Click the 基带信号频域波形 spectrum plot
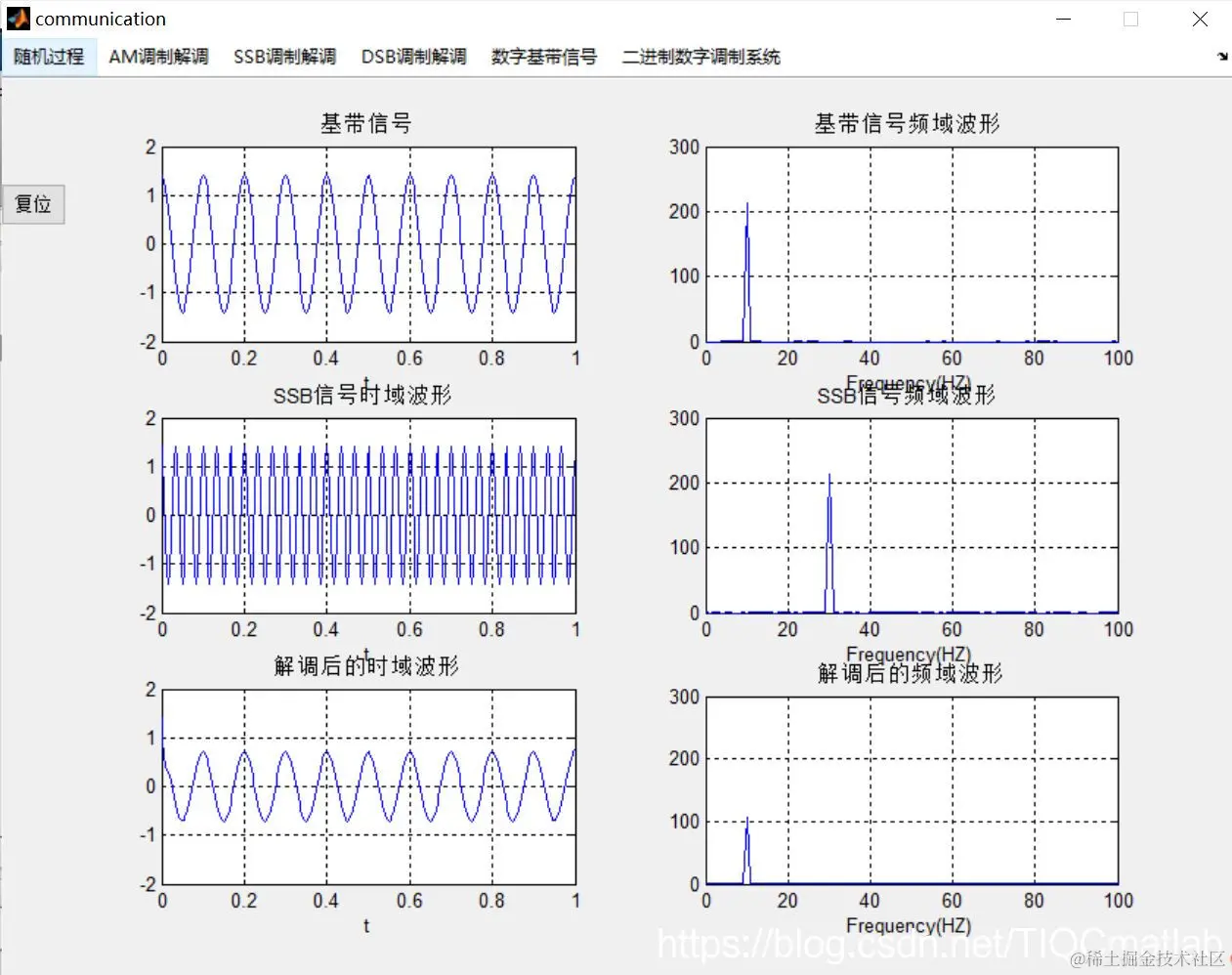 coord(912,244)
